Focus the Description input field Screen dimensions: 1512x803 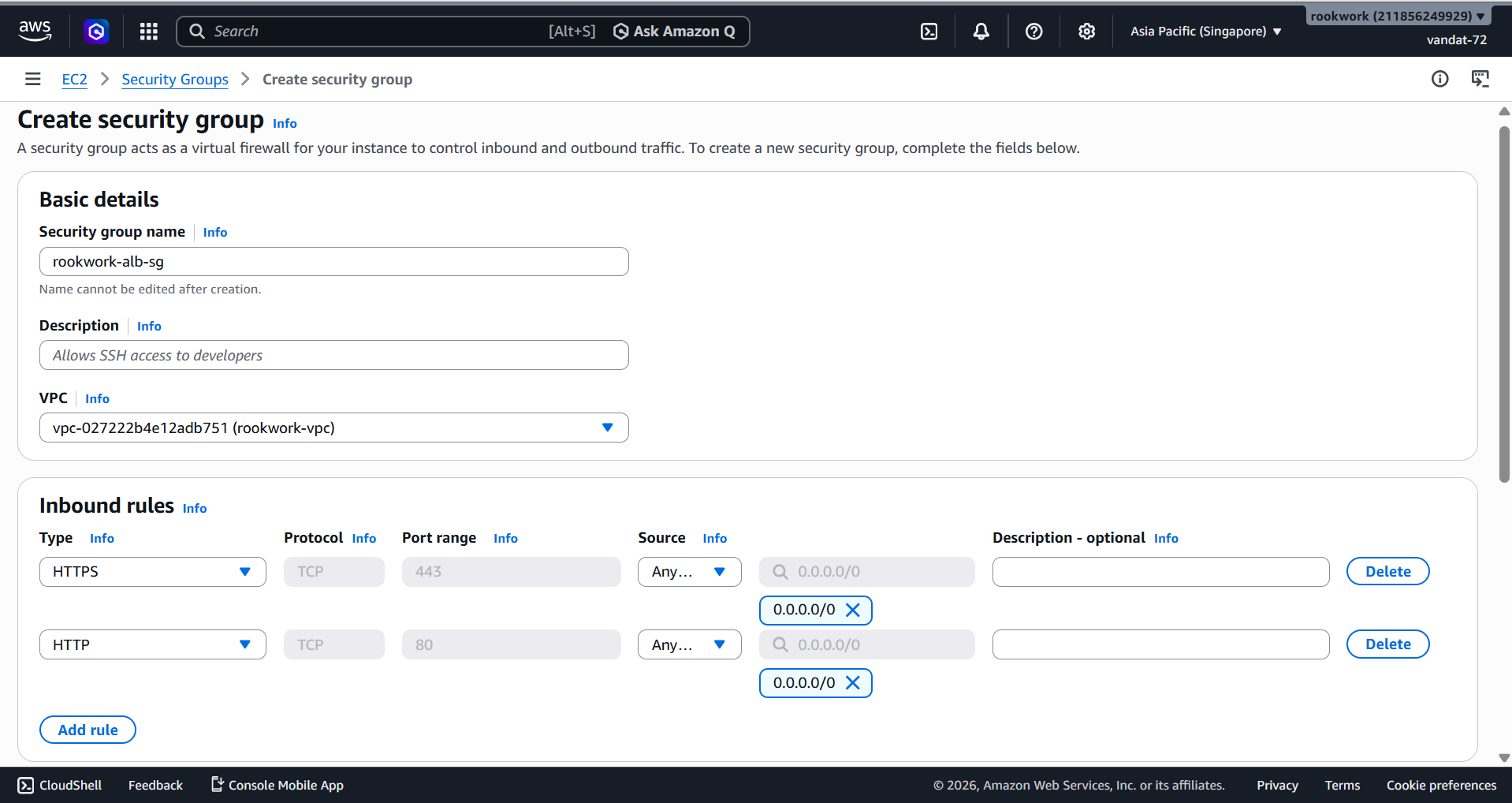(x=334, y=355)
